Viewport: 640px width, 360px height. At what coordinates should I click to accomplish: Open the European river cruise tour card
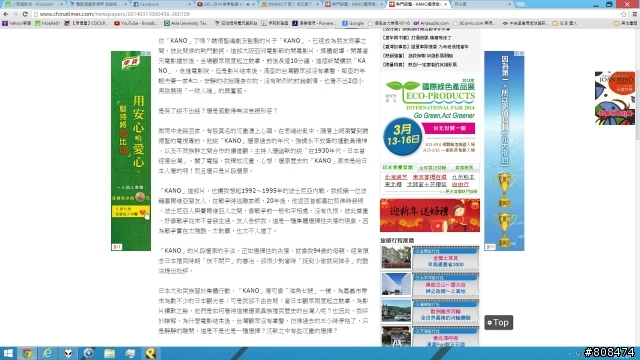445,311
